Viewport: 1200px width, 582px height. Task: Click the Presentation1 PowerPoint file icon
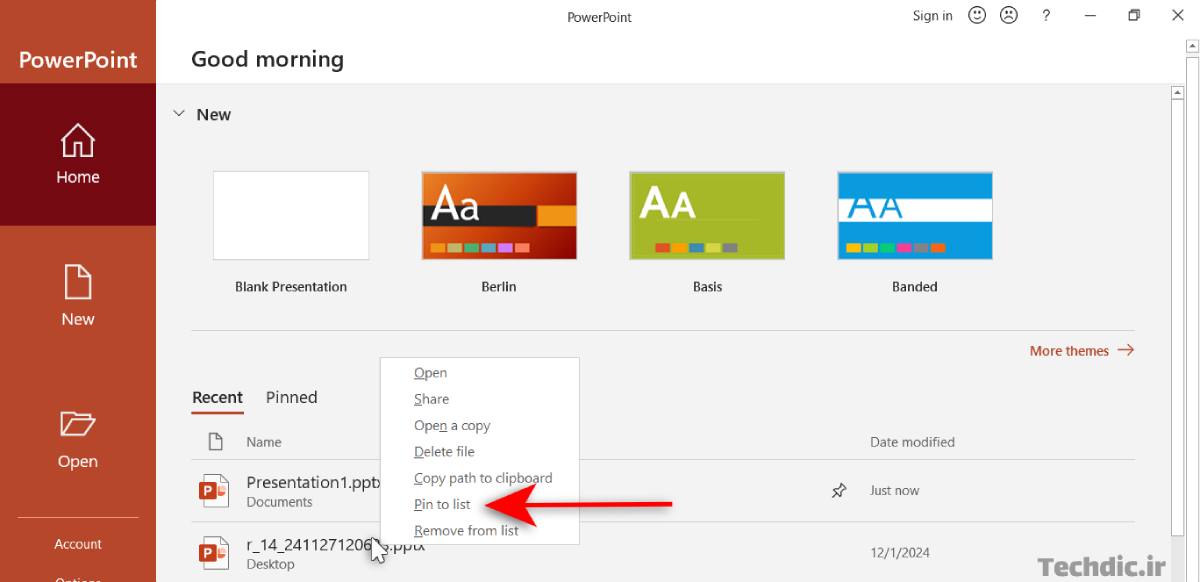(x=213, y=491)
